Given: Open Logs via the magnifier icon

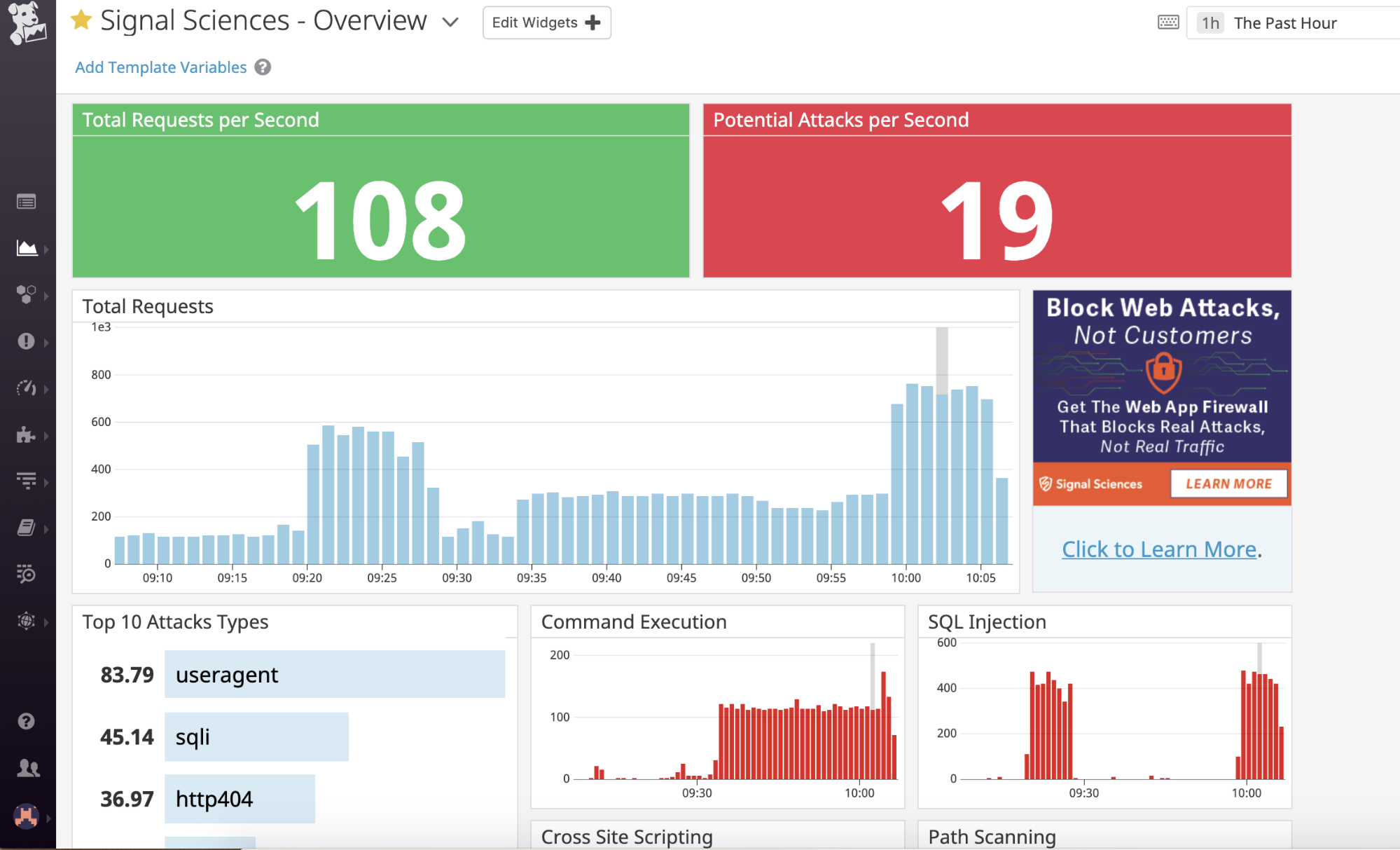Looking at the screenshot, I should 27,575.
